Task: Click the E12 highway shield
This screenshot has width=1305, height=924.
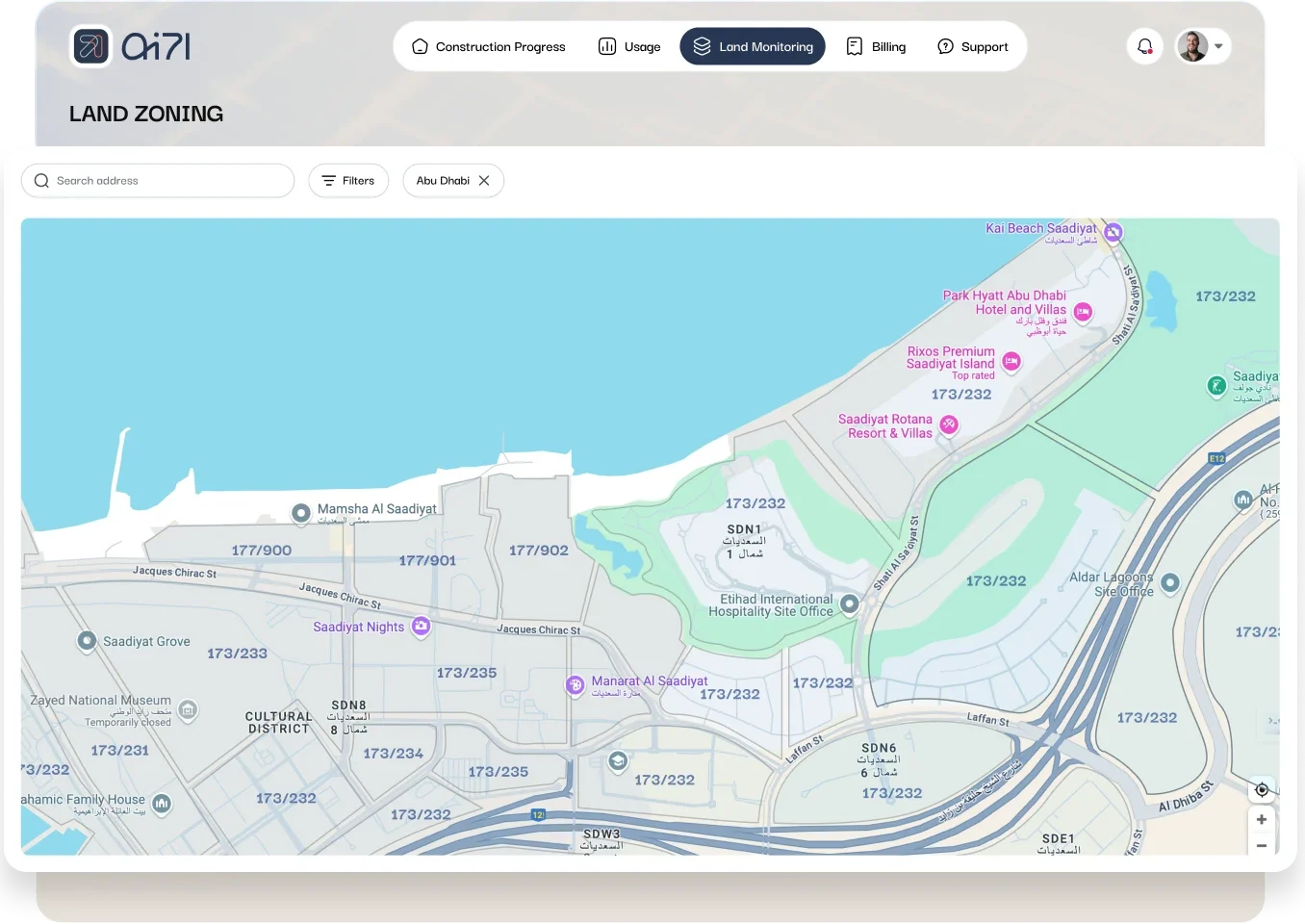Action: pyautogui.click(x=1216, y=459)
